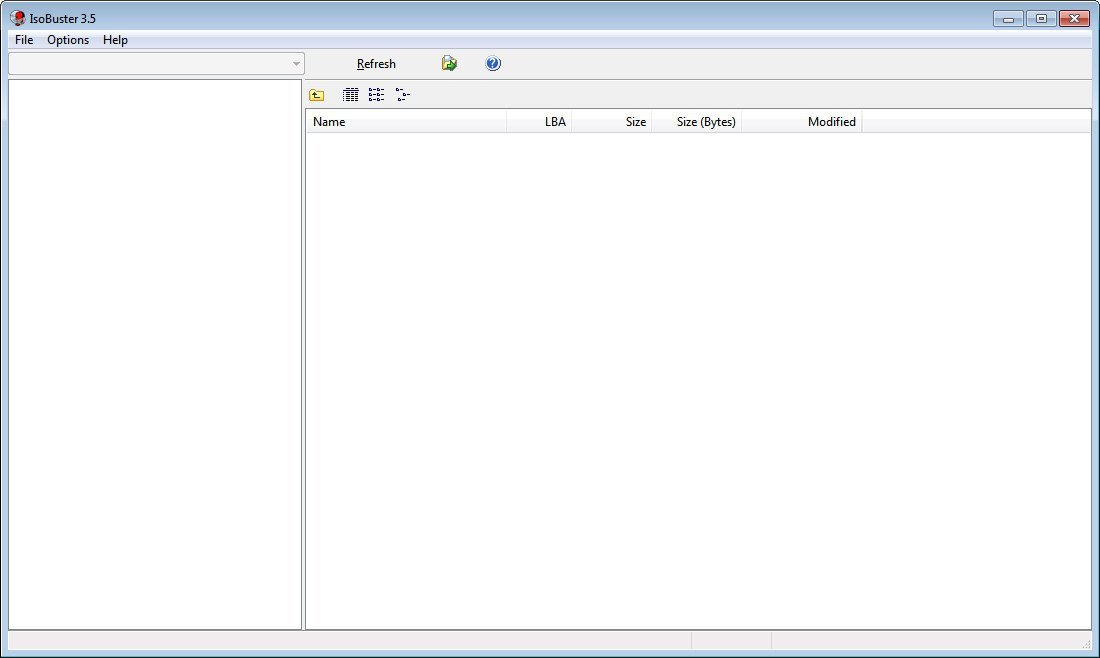Choose the cascading tree view icon
Screen dimensions: 1100x658
(x=402, y=93)
